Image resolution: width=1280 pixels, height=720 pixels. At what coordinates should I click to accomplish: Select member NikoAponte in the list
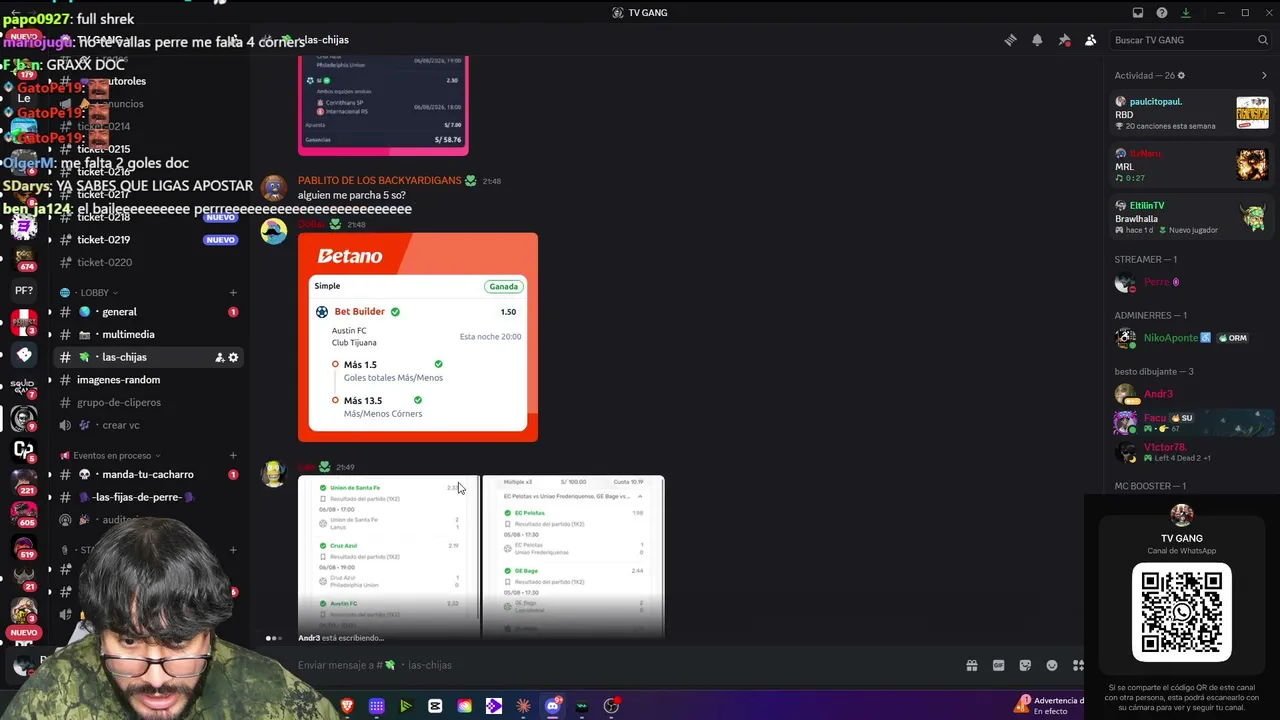(1191, 338)
